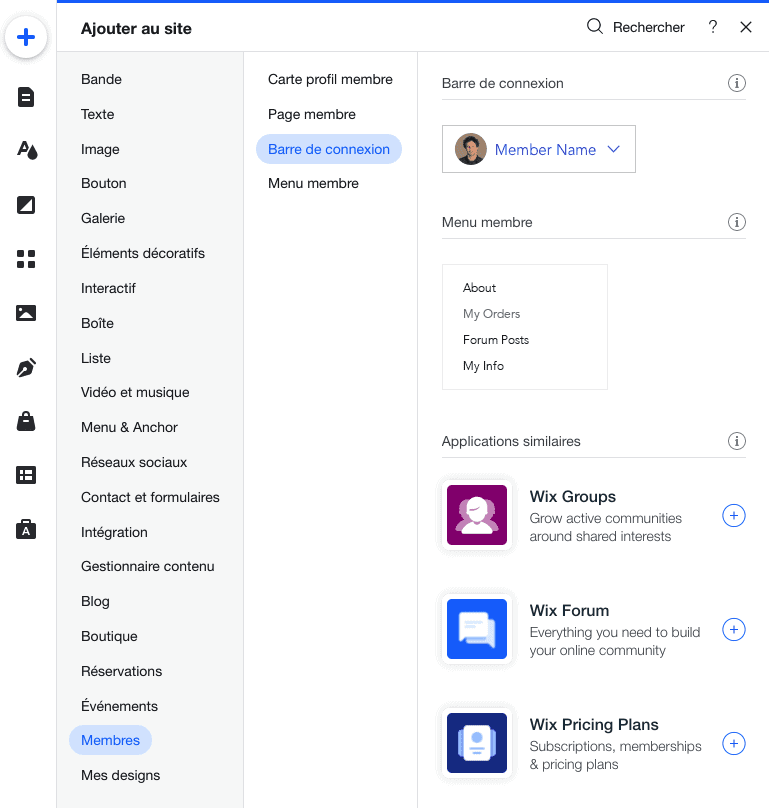Open the Store shopping bag icon
769x808 pixels.
click(x=26, y=421)
